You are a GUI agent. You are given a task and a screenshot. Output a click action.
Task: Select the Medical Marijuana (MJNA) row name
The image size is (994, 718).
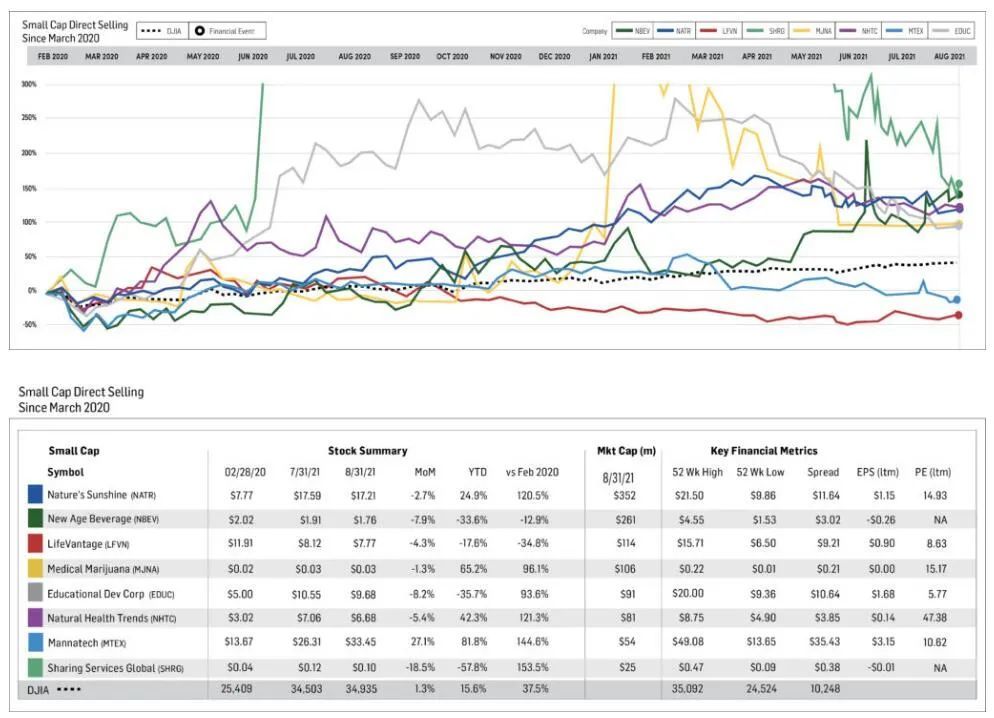click(x=103, y=568)
